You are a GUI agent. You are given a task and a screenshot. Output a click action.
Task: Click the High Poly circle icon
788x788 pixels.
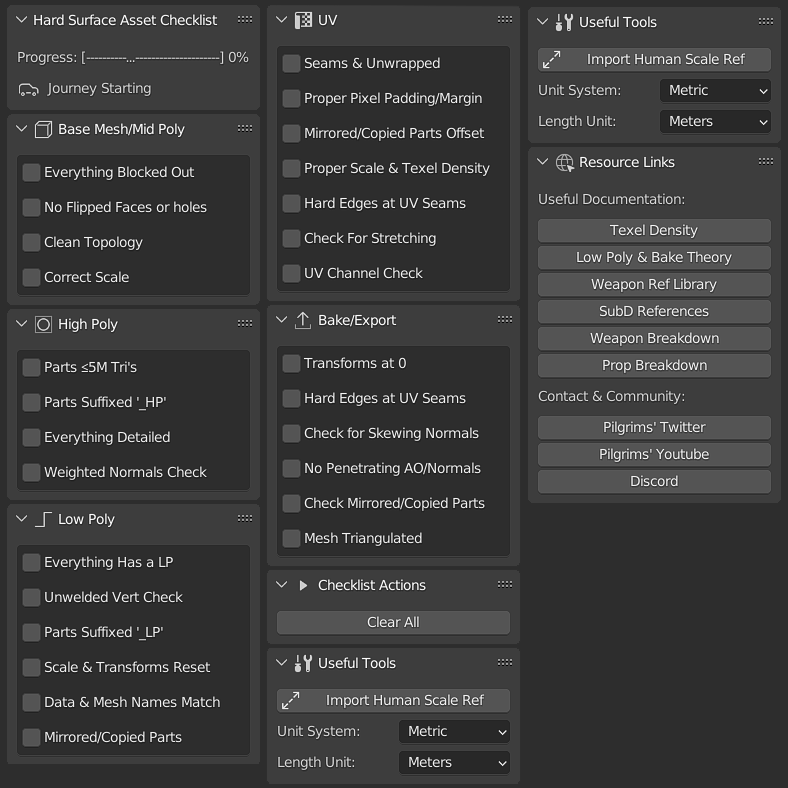click(43, 324)
